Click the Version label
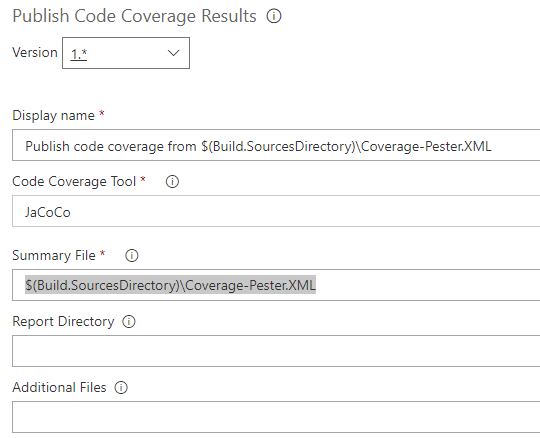 pyautogui.click(x=35, y=53)
